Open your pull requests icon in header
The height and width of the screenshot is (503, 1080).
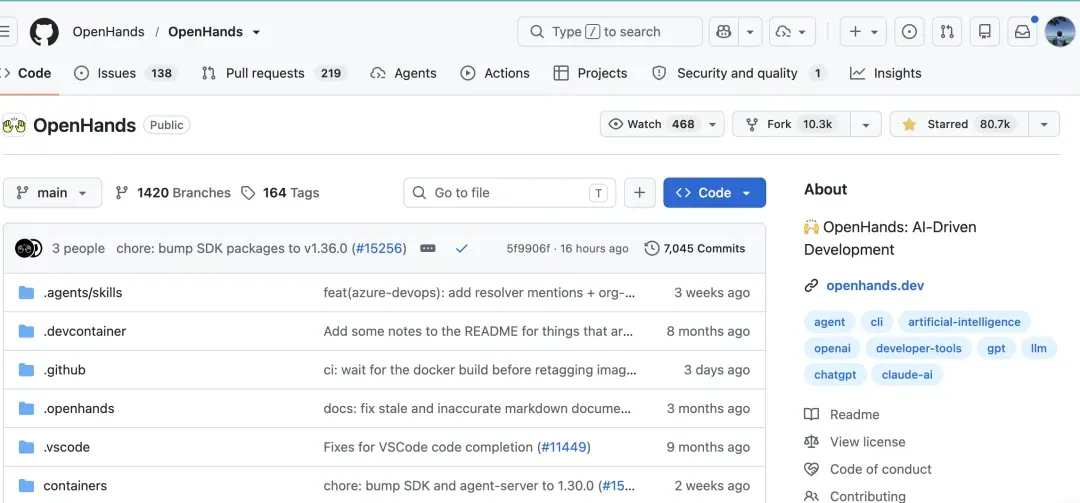(947, 32)
